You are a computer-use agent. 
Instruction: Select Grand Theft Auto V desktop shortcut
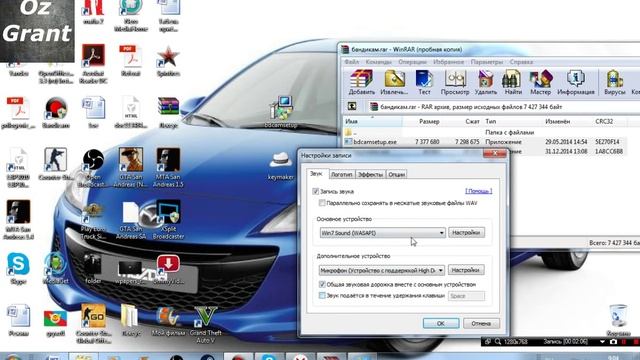click(205, 324)
